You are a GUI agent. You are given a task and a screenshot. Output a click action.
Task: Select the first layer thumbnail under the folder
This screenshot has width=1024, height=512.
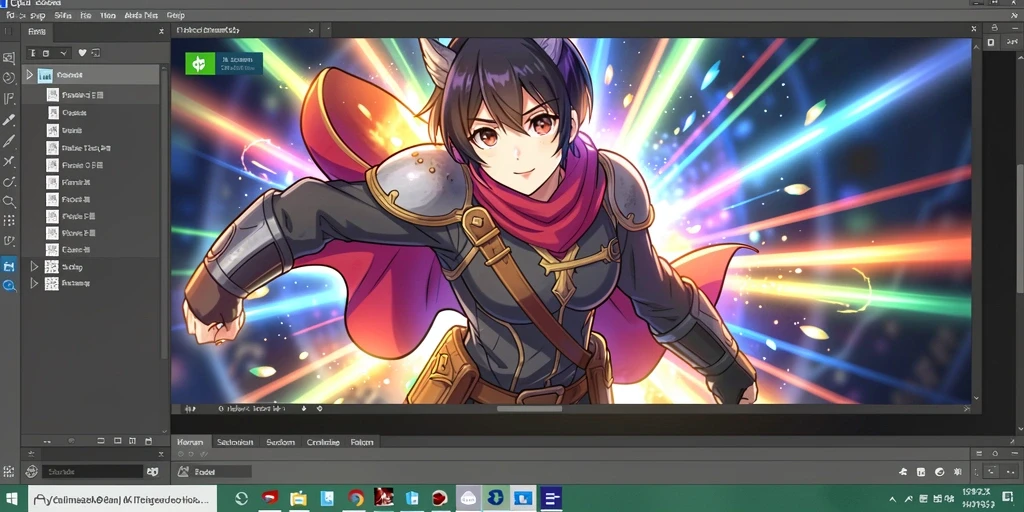pos(52,95)
